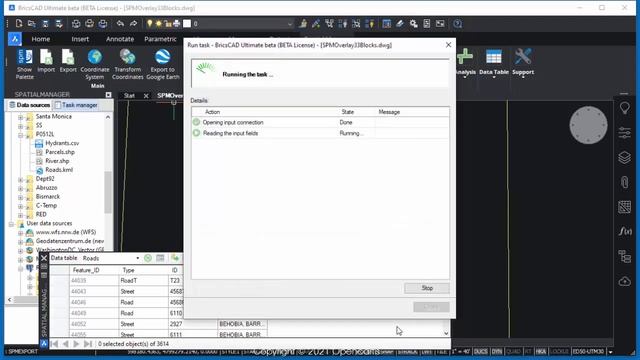Toggle HKA in the status bar

click(x=541, y=351)
